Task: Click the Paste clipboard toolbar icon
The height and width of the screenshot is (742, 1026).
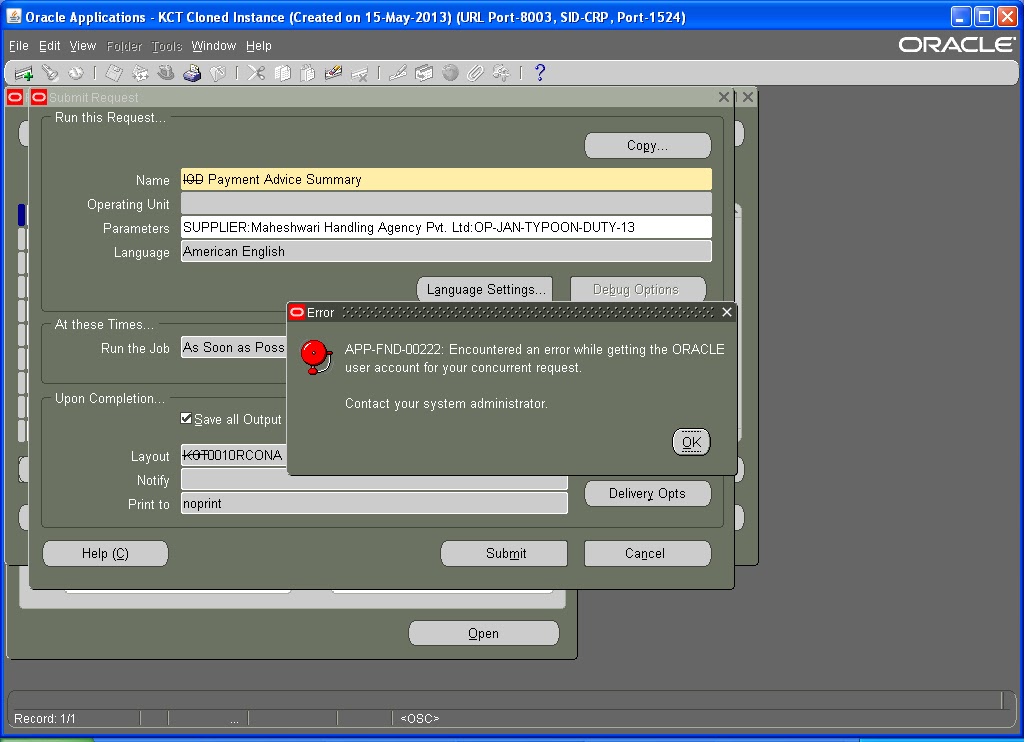Action: (308, 73)
